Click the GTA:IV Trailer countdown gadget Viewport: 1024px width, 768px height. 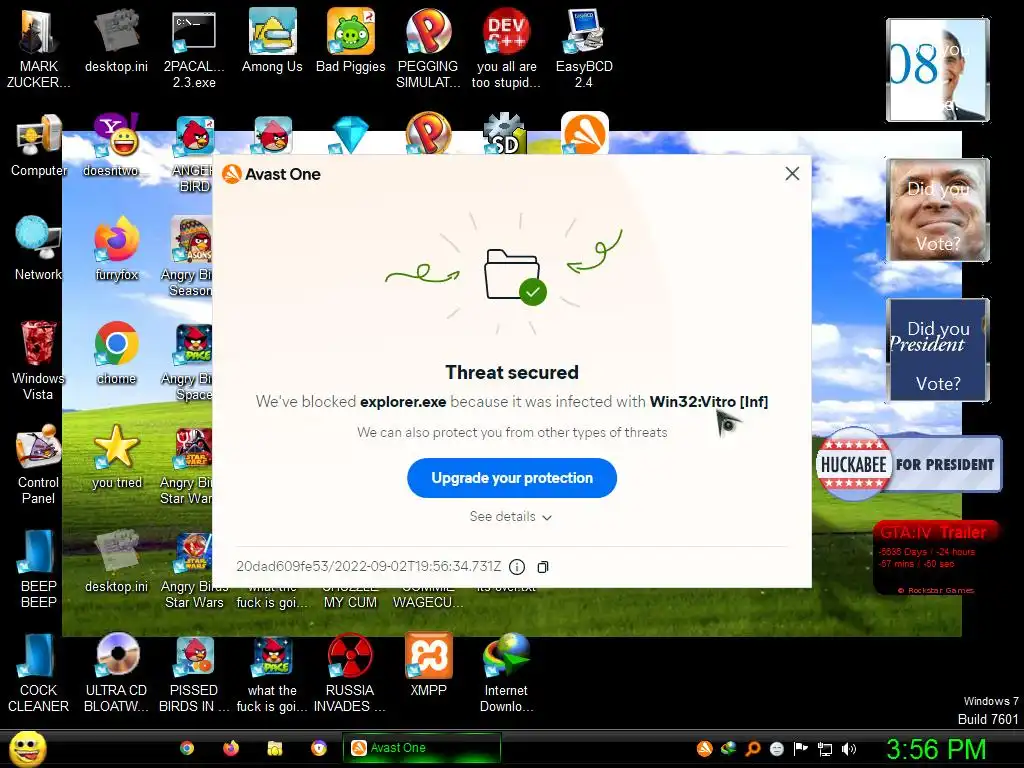[x=935, y=558]
